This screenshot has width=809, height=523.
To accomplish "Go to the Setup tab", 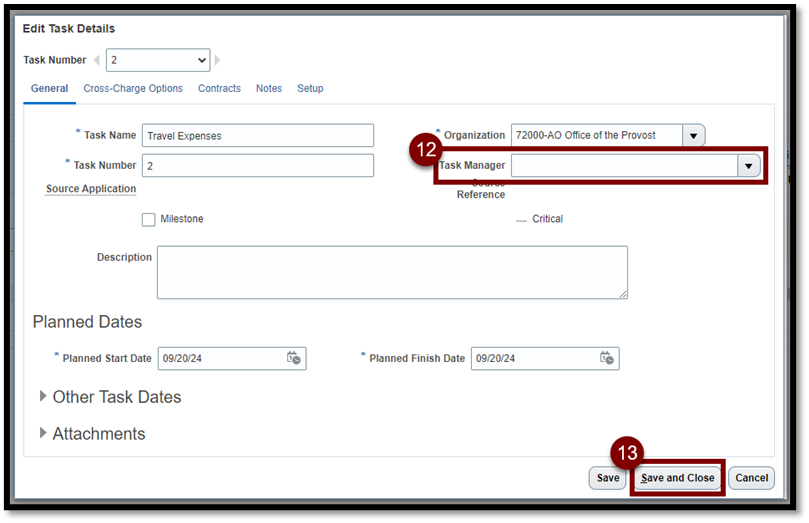I will (x=310, y=89).
